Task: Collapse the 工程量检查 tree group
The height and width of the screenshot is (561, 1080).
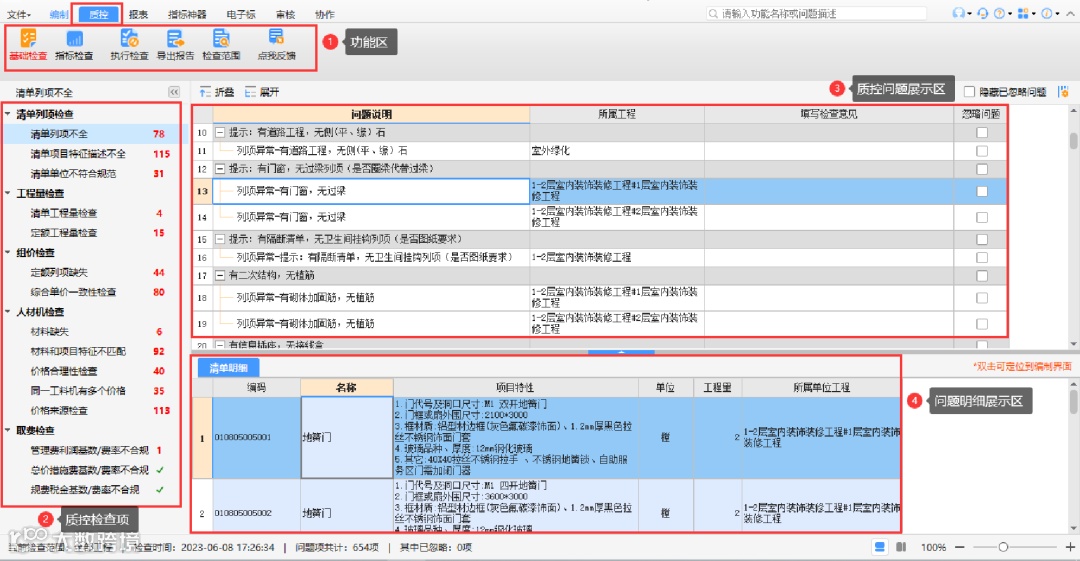Action: 8,194
